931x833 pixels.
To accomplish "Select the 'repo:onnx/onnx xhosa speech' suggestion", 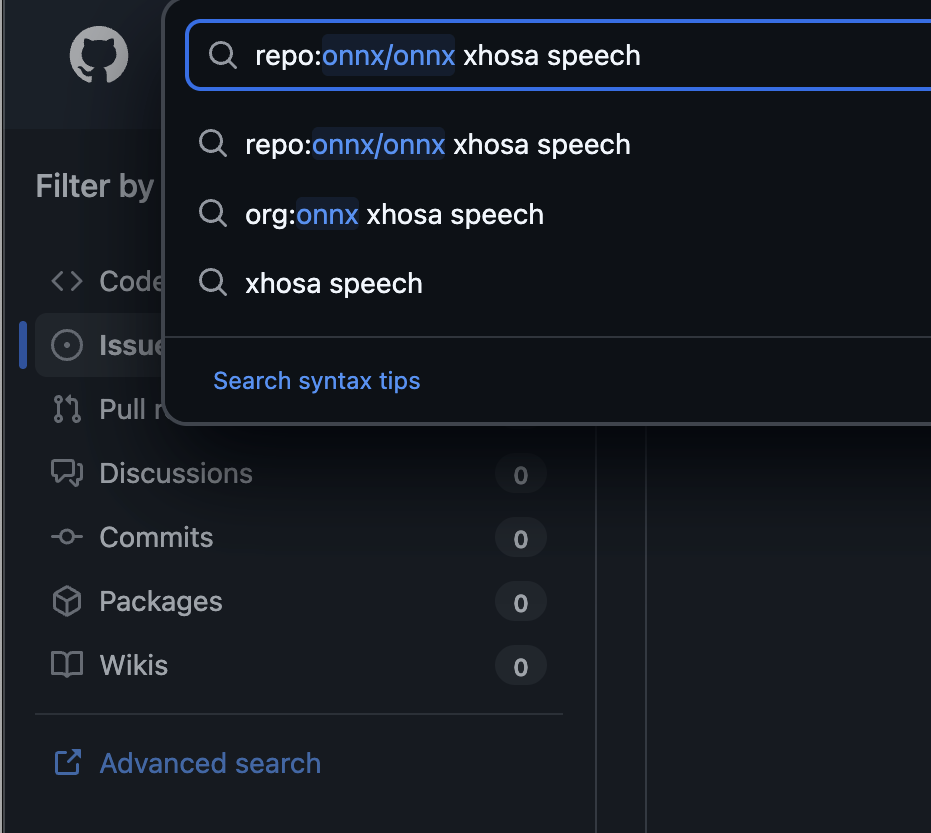I will coord(437,144).
